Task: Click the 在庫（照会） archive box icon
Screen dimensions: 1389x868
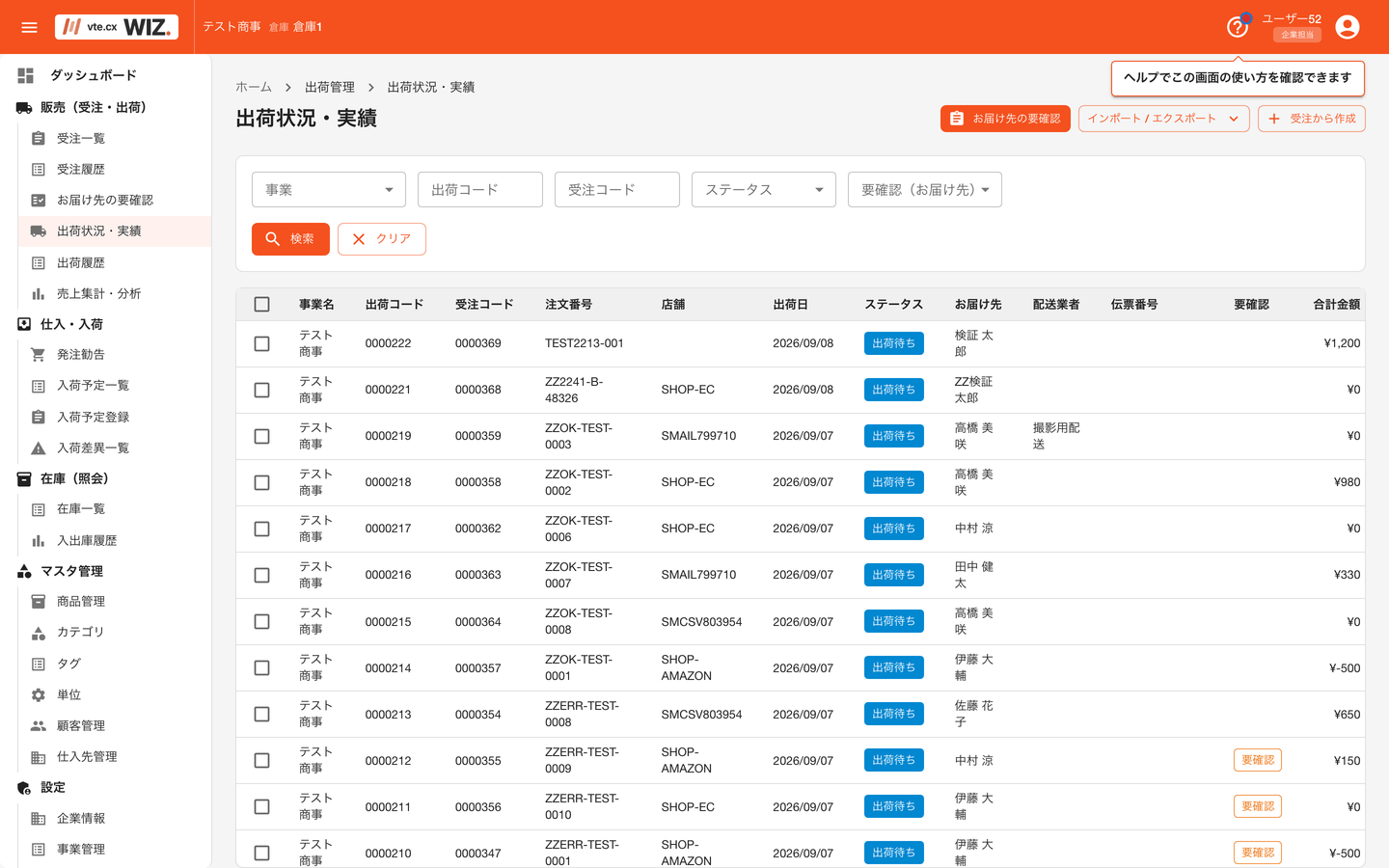Action: (24, 478)
